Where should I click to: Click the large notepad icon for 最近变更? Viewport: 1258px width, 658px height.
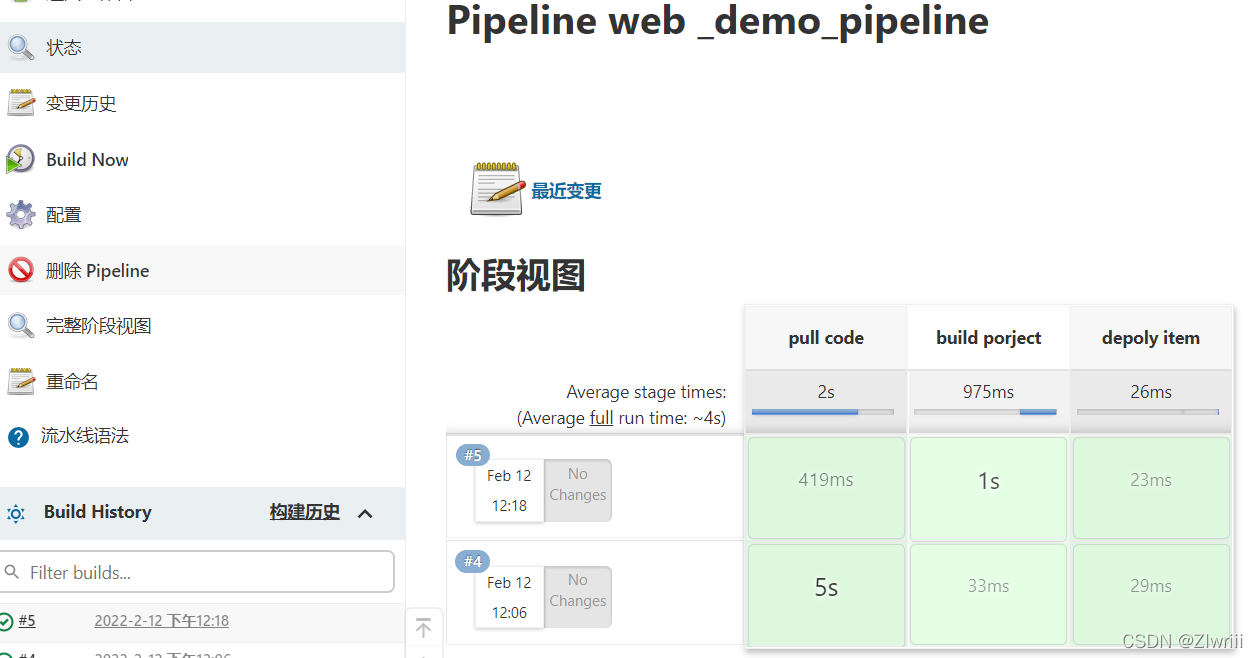point(497,189)
